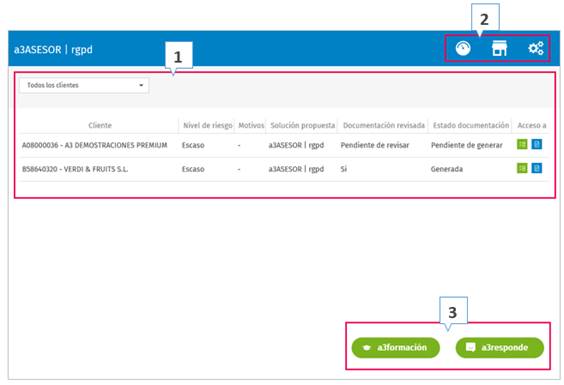Sort by Nivel de riesgo column header
564x385 pixels.
(x=208, y=125)
